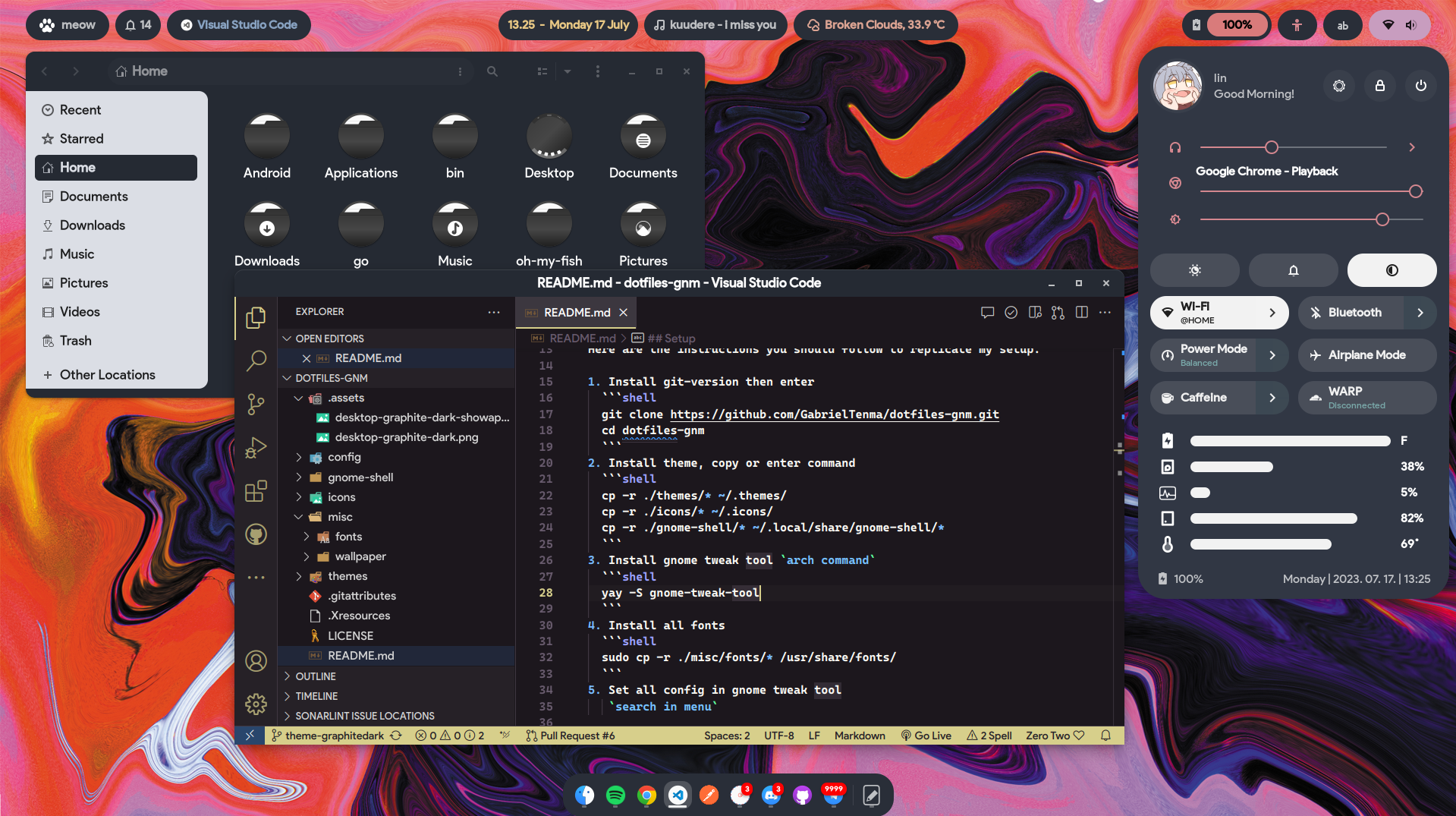Click Pull Request #6 in status bar
Screen dimensions: 1456x816
click(x=571, y=736)
